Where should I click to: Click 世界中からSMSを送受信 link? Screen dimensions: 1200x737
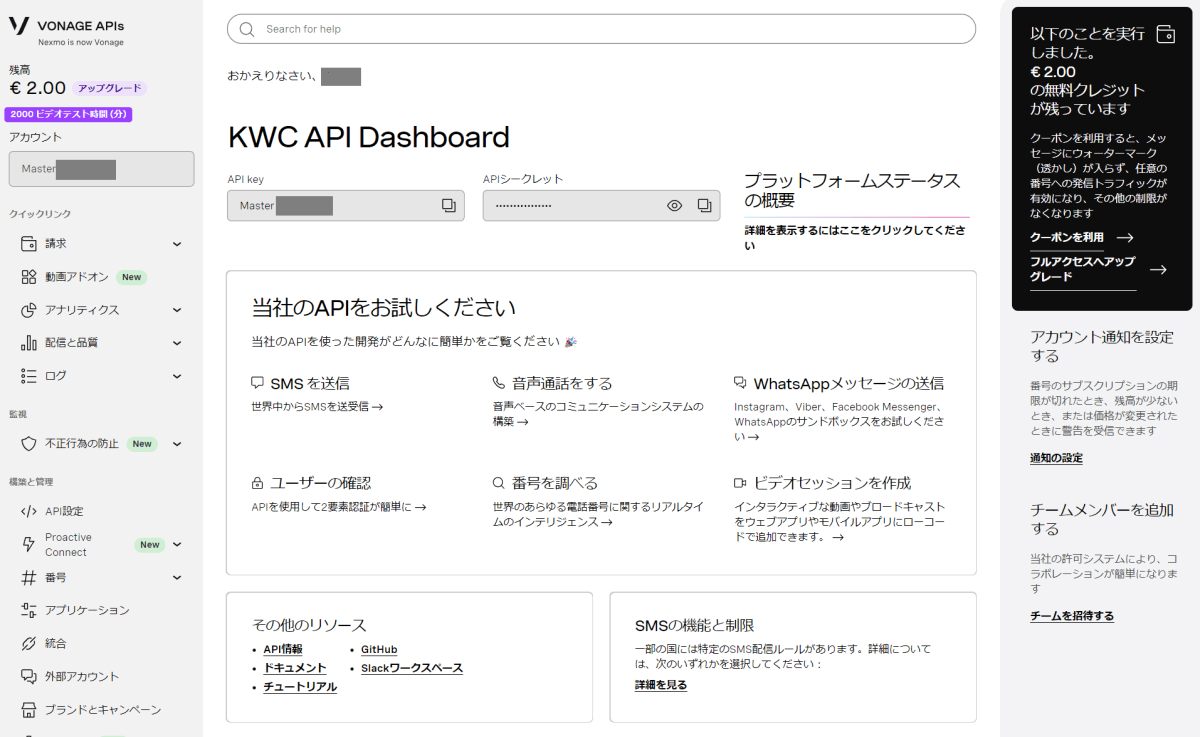[317, 407]
